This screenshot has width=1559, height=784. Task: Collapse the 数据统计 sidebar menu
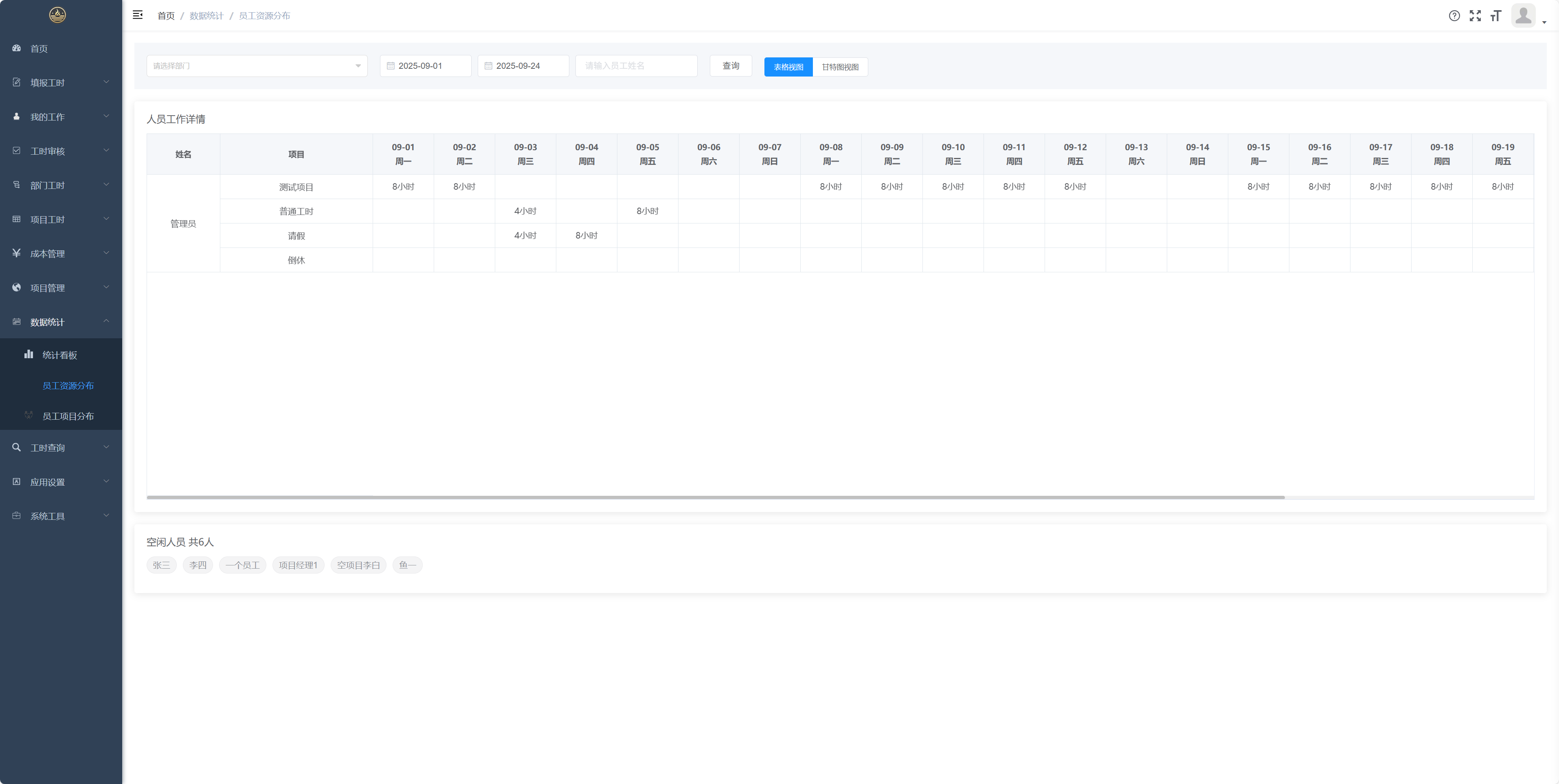(x=61, y=322)
